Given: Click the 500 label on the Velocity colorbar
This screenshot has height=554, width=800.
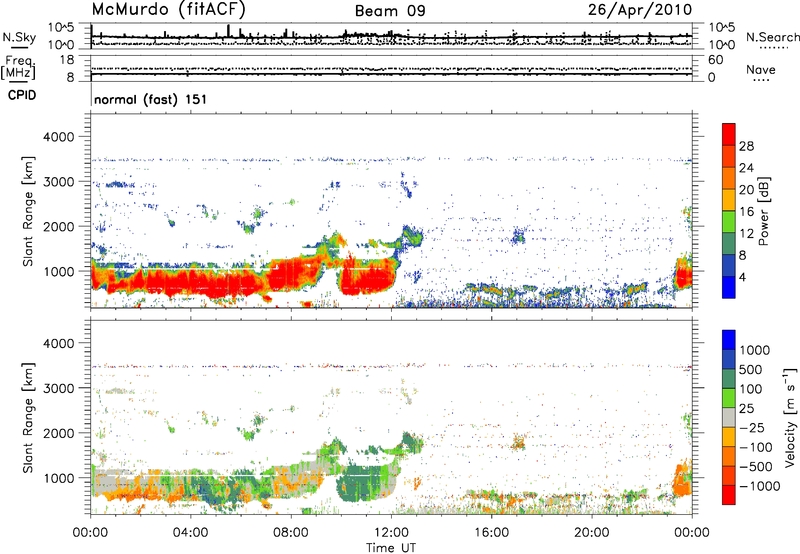Looking at the screenshot, I should click(x=753, y=370).
